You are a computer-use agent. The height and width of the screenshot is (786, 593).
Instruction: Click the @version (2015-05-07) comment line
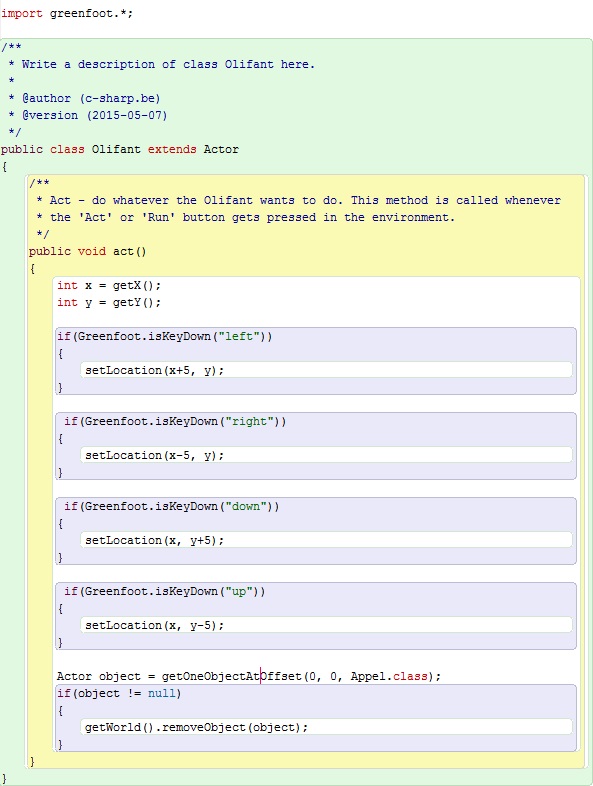[x=88, y=115]
